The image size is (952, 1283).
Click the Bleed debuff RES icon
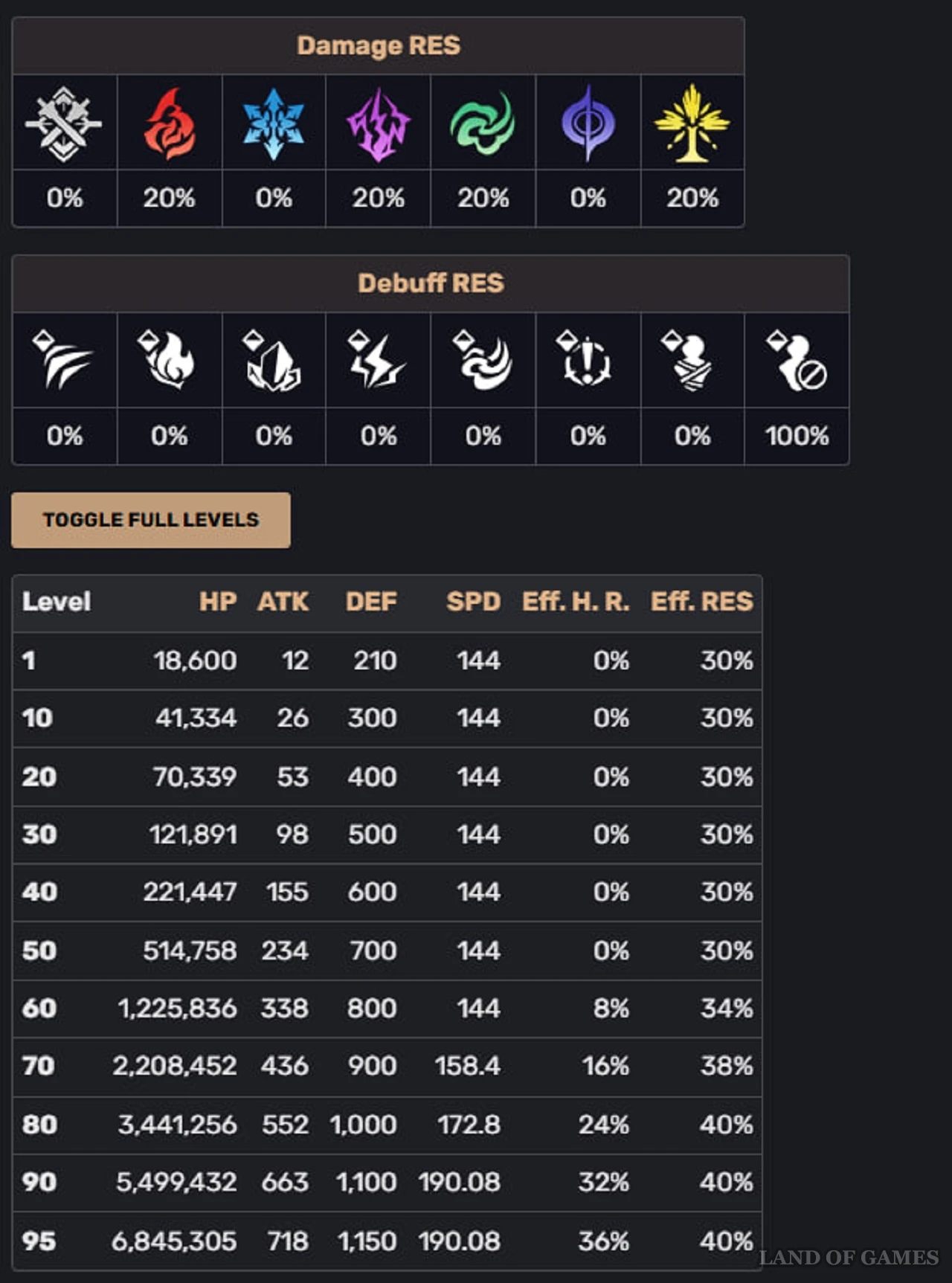pyautogui.click(x=62, y=360)
